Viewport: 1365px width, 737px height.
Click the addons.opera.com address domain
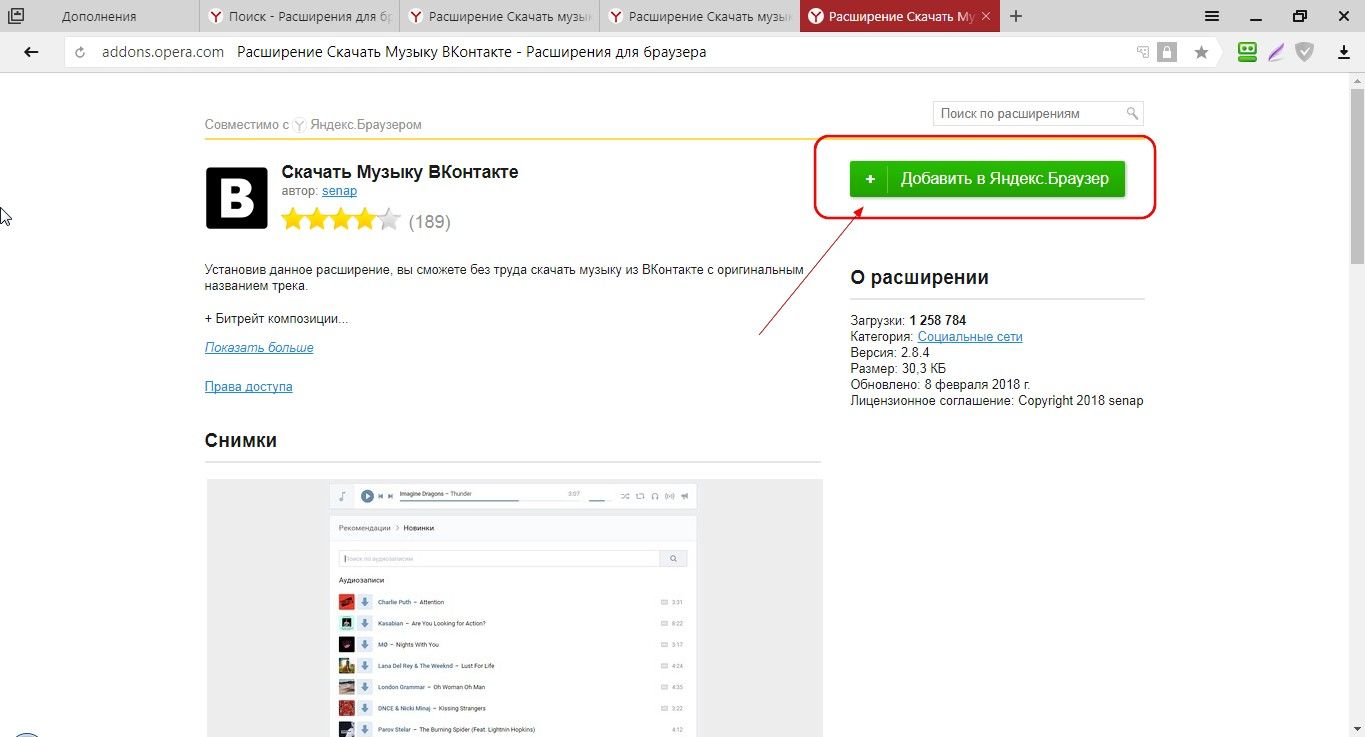point(163,52)
